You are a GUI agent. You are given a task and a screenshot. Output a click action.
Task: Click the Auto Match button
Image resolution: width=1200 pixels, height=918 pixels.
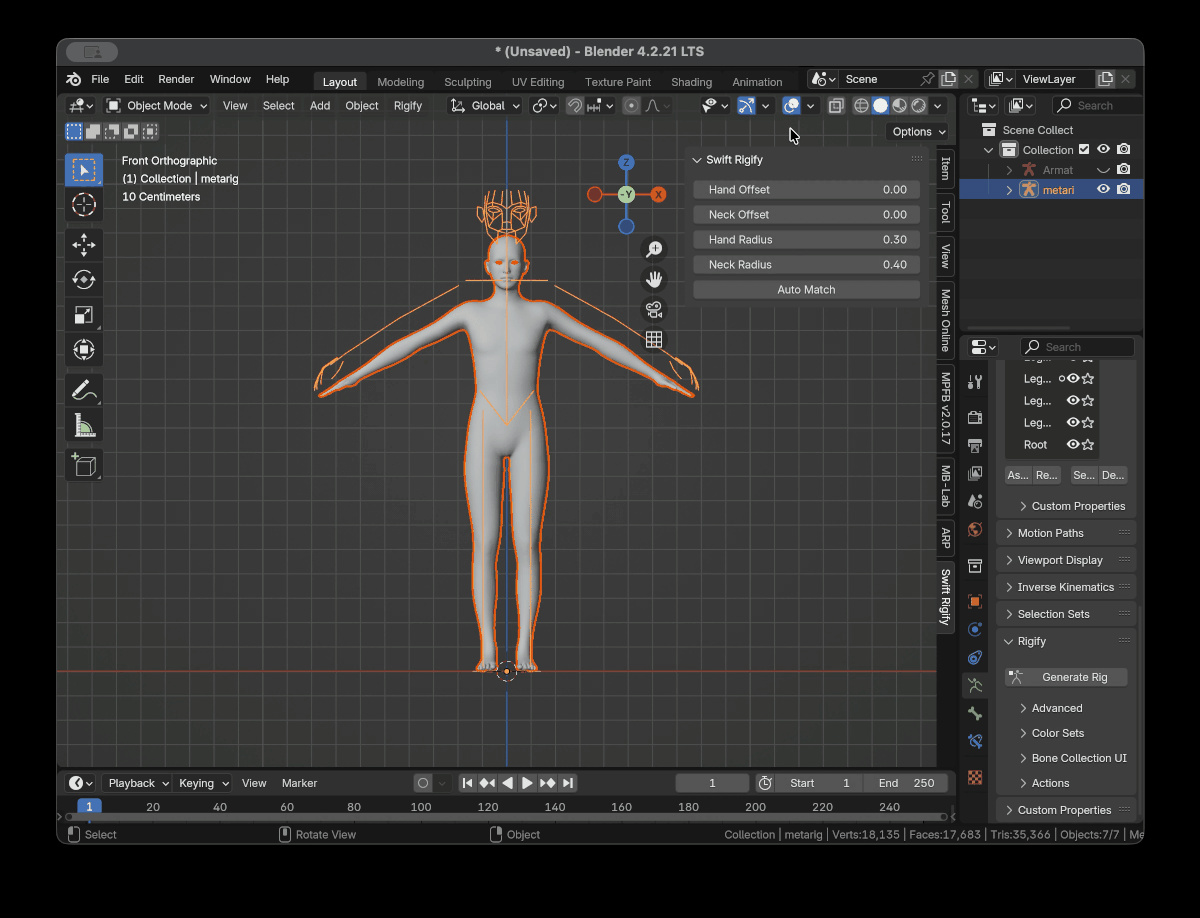coord(806,290)
